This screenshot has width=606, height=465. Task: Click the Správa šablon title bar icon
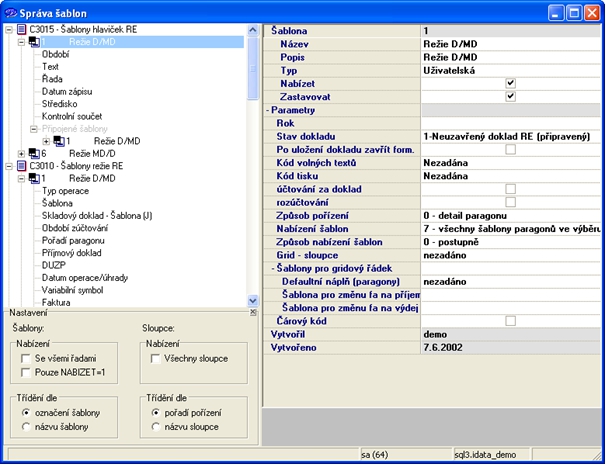tap(11, 12)
